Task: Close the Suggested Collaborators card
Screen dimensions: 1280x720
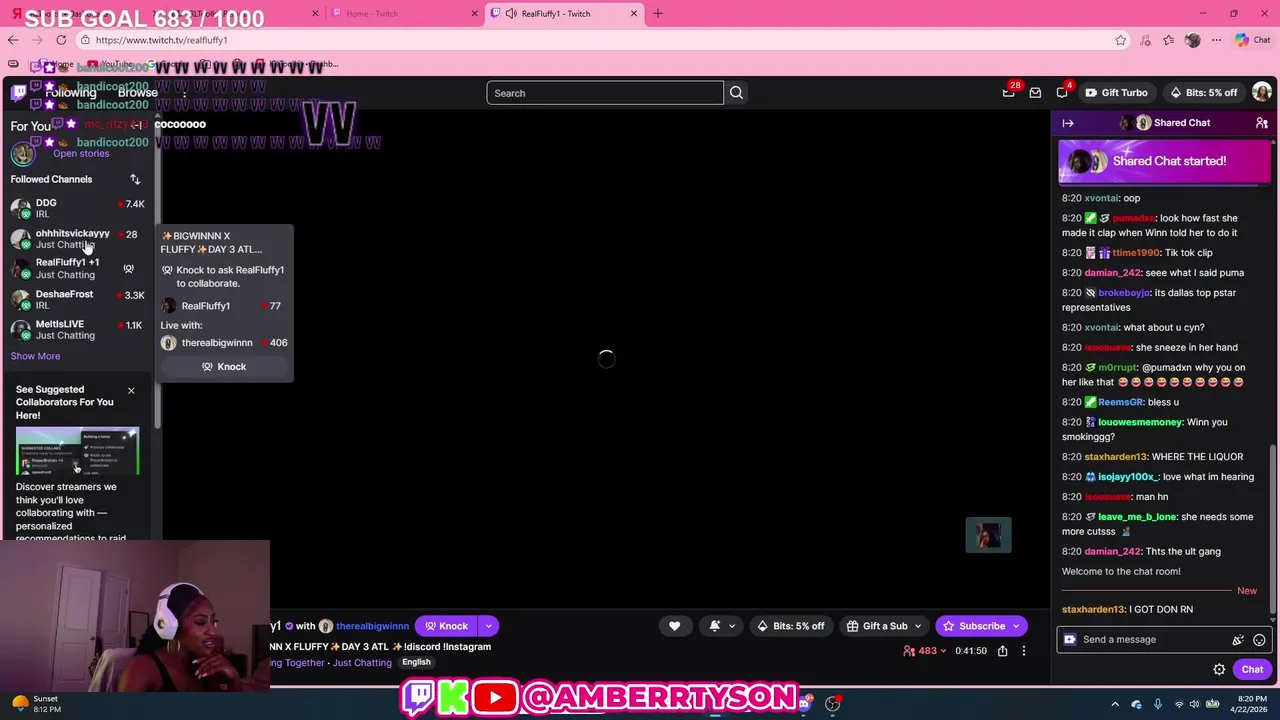Action: point(131,390)
